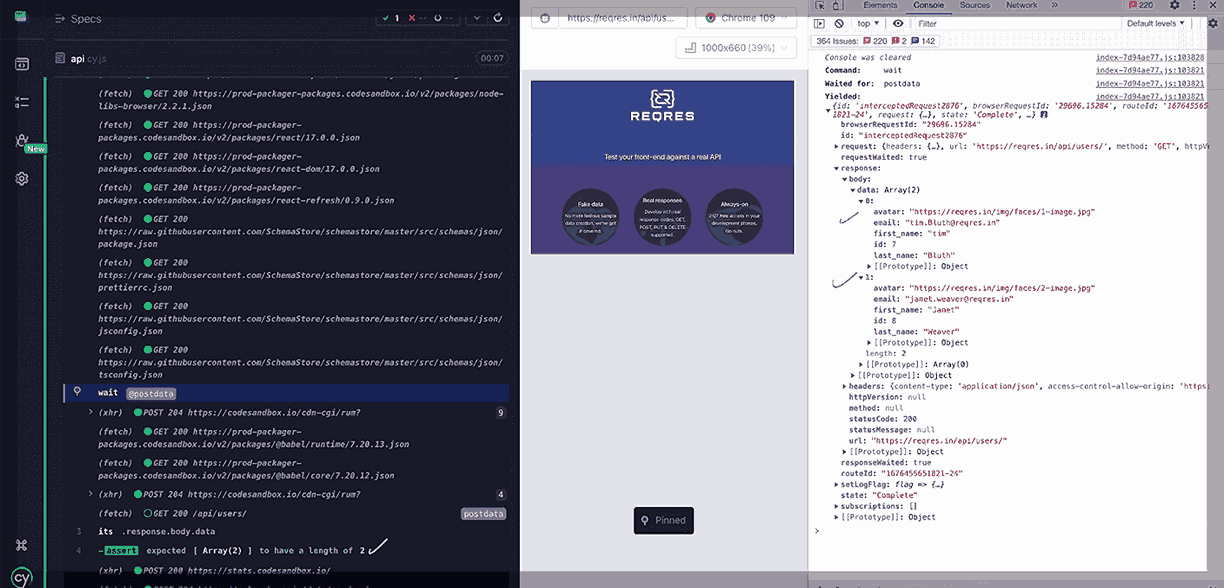Click the Pinned button in the preview
The width and height of the screenshot is (1224, 588).
point(663,520)
